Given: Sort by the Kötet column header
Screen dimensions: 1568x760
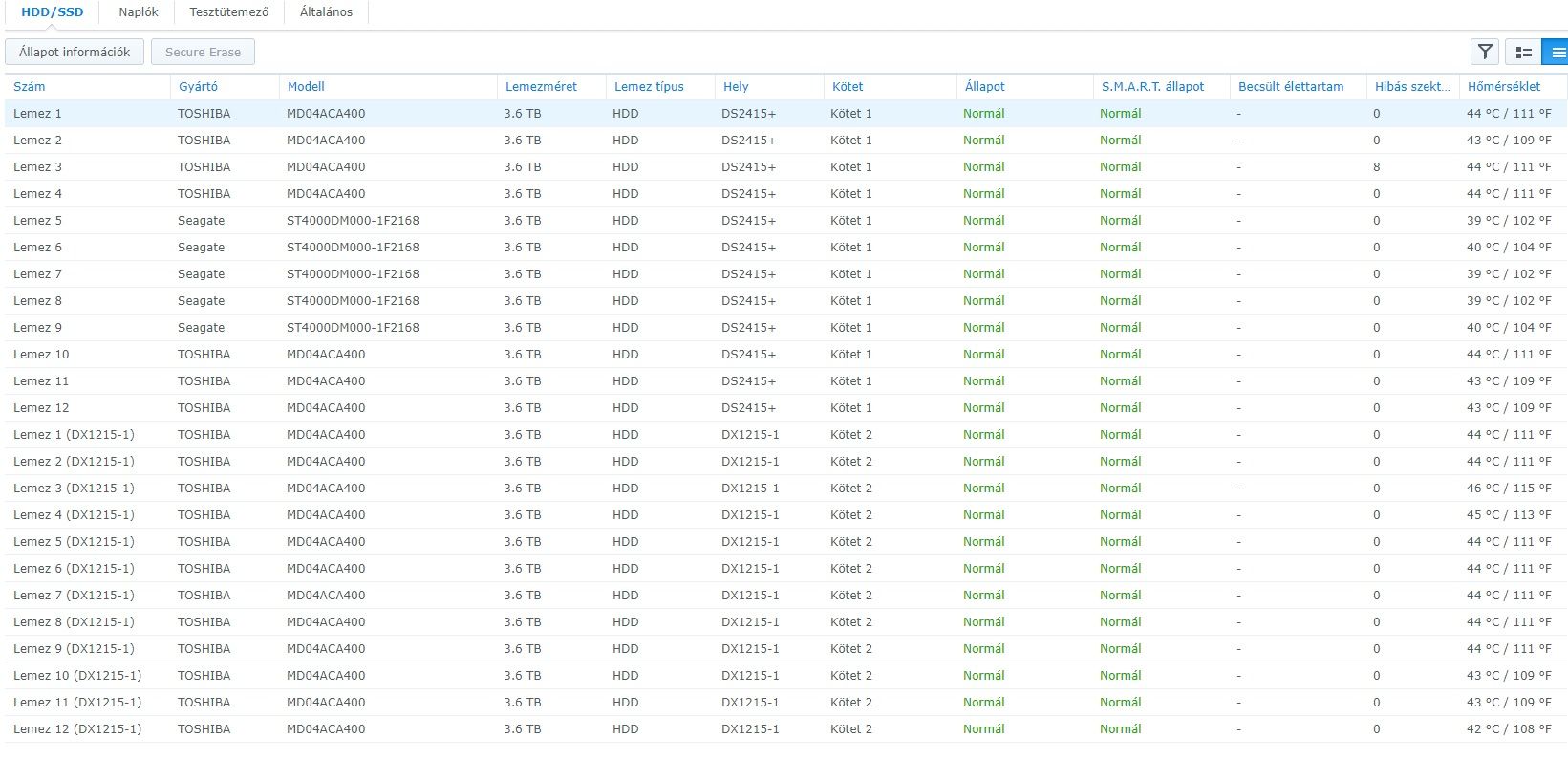Looking at the screenshot, I should [890, 86].
